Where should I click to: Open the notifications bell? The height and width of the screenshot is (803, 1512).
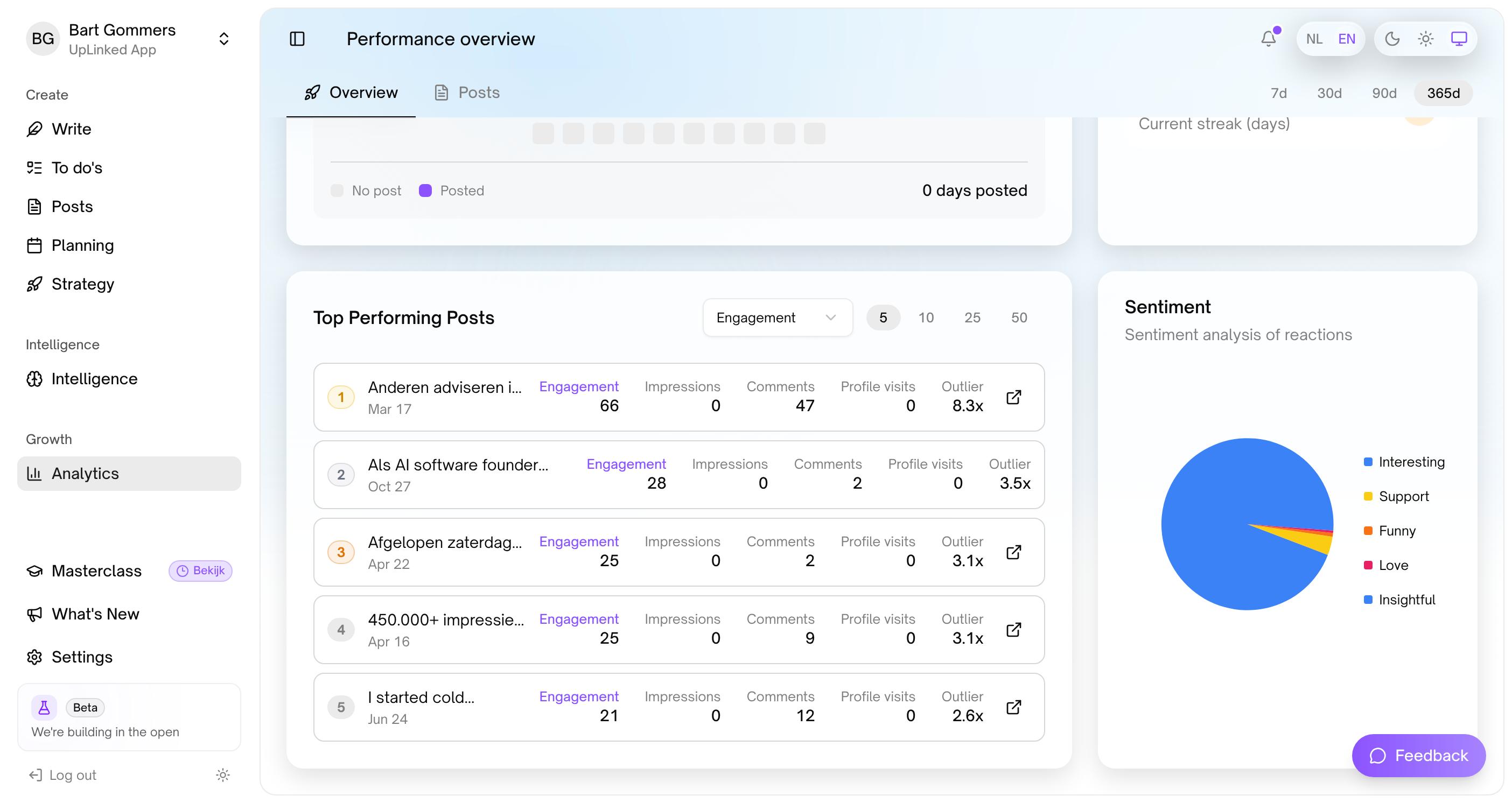point(1269,39)
